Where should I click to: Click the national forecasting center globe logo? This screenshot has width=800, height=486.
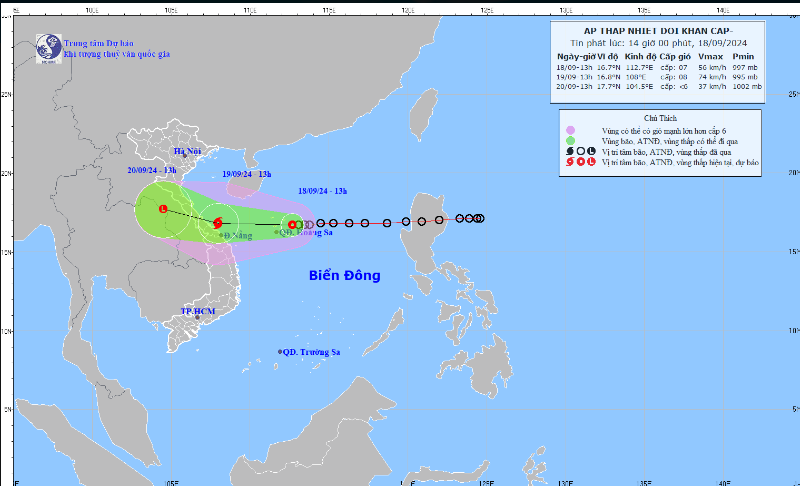49,48
